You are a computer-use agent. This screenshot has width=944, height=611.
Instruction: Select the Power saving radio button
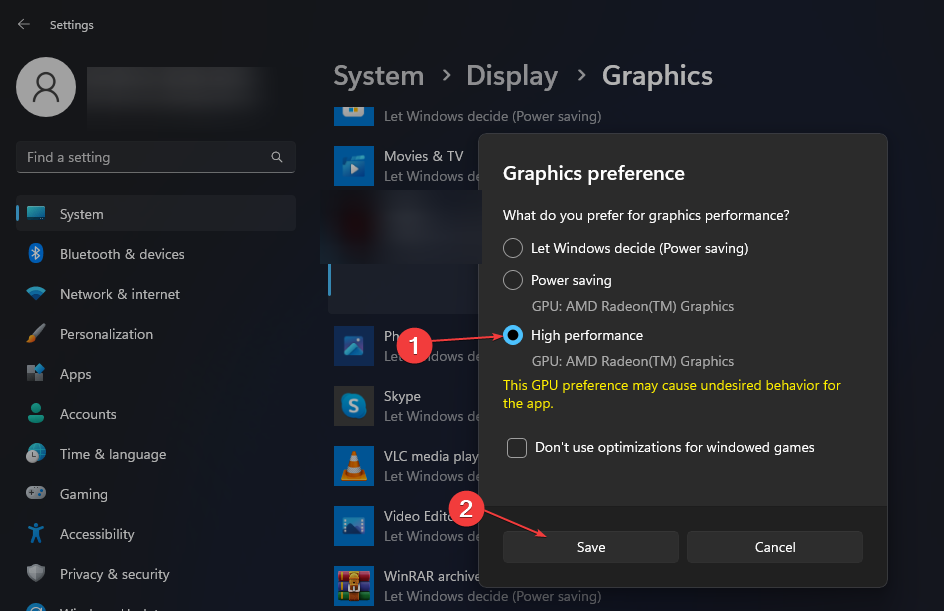pos(513,280)
